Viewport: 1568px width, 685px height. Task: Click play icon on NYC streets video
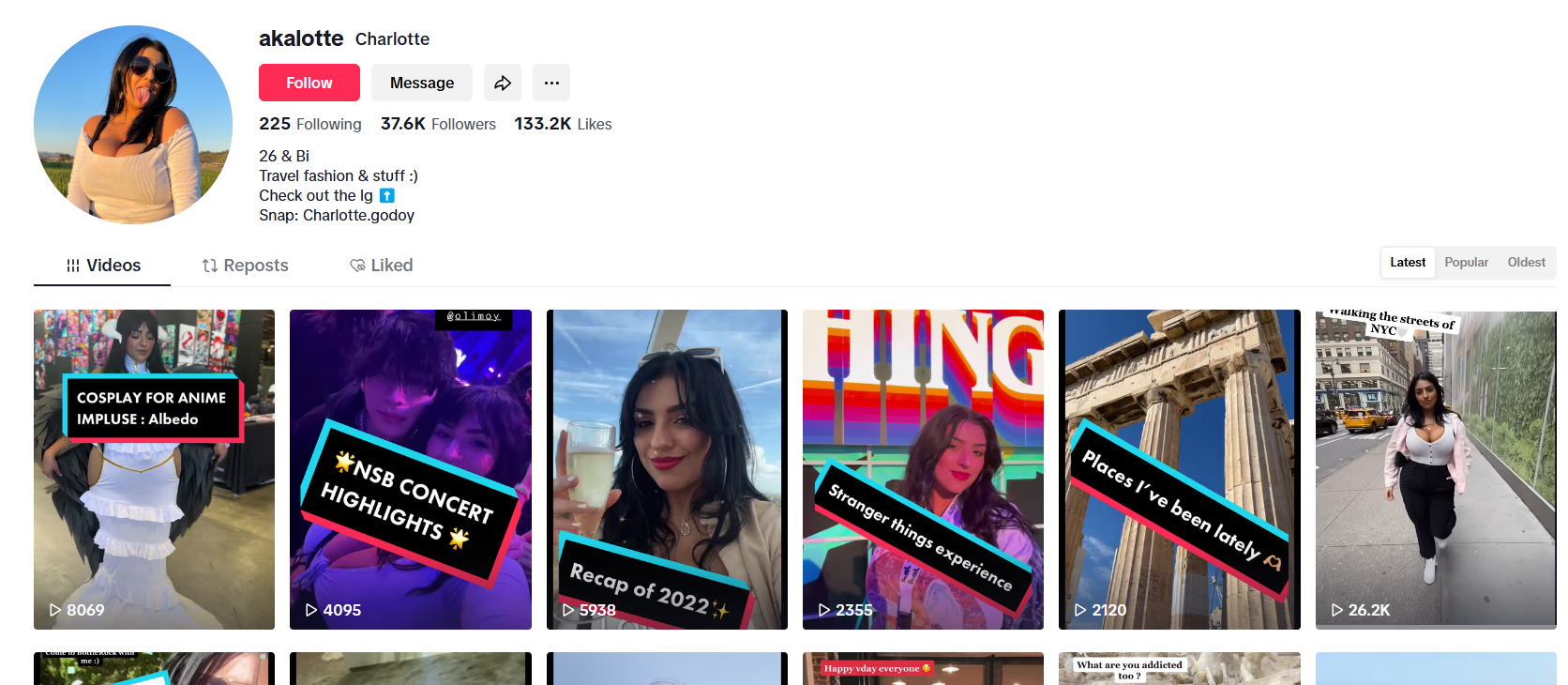pos(1337,610)
